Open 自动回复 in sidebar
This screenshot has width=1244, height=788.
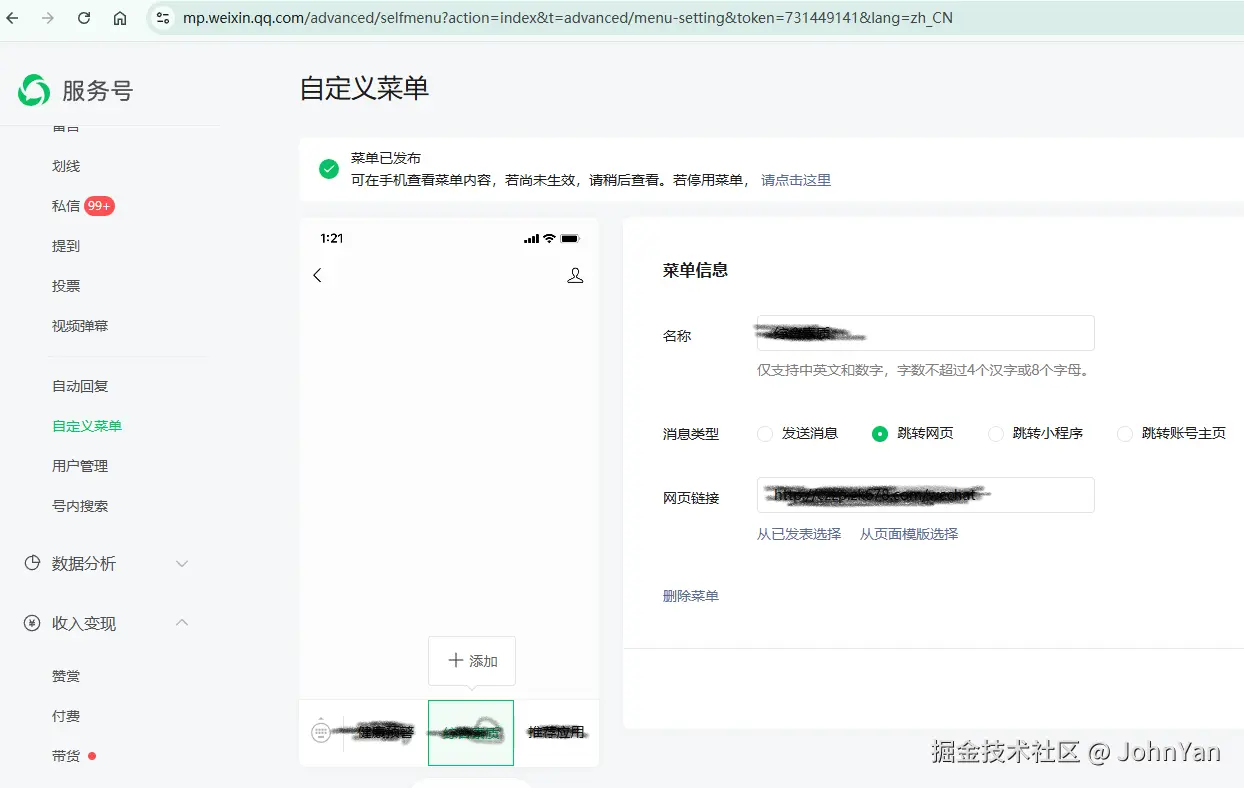coord(80,386)
